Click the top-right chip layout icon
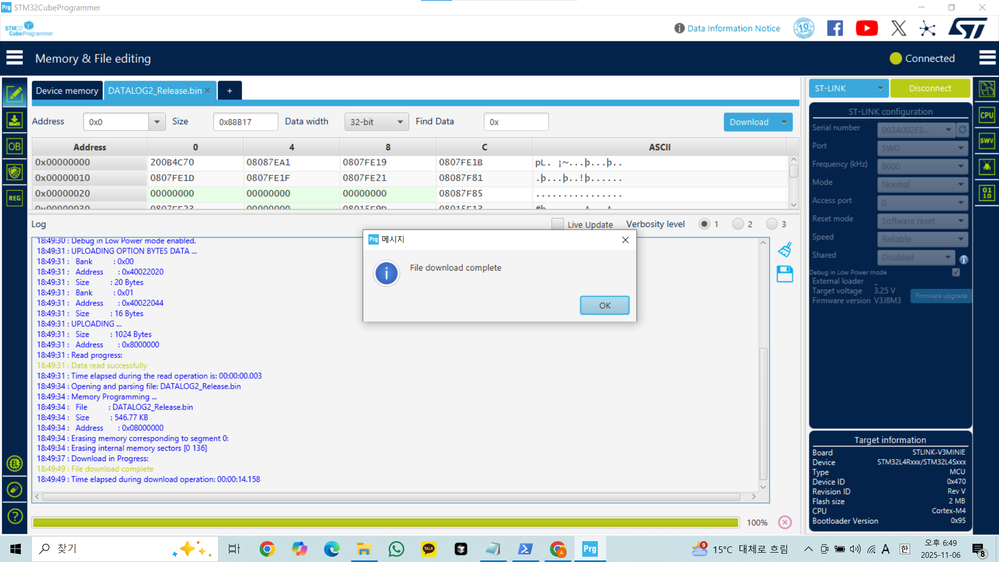 [987, 89]
